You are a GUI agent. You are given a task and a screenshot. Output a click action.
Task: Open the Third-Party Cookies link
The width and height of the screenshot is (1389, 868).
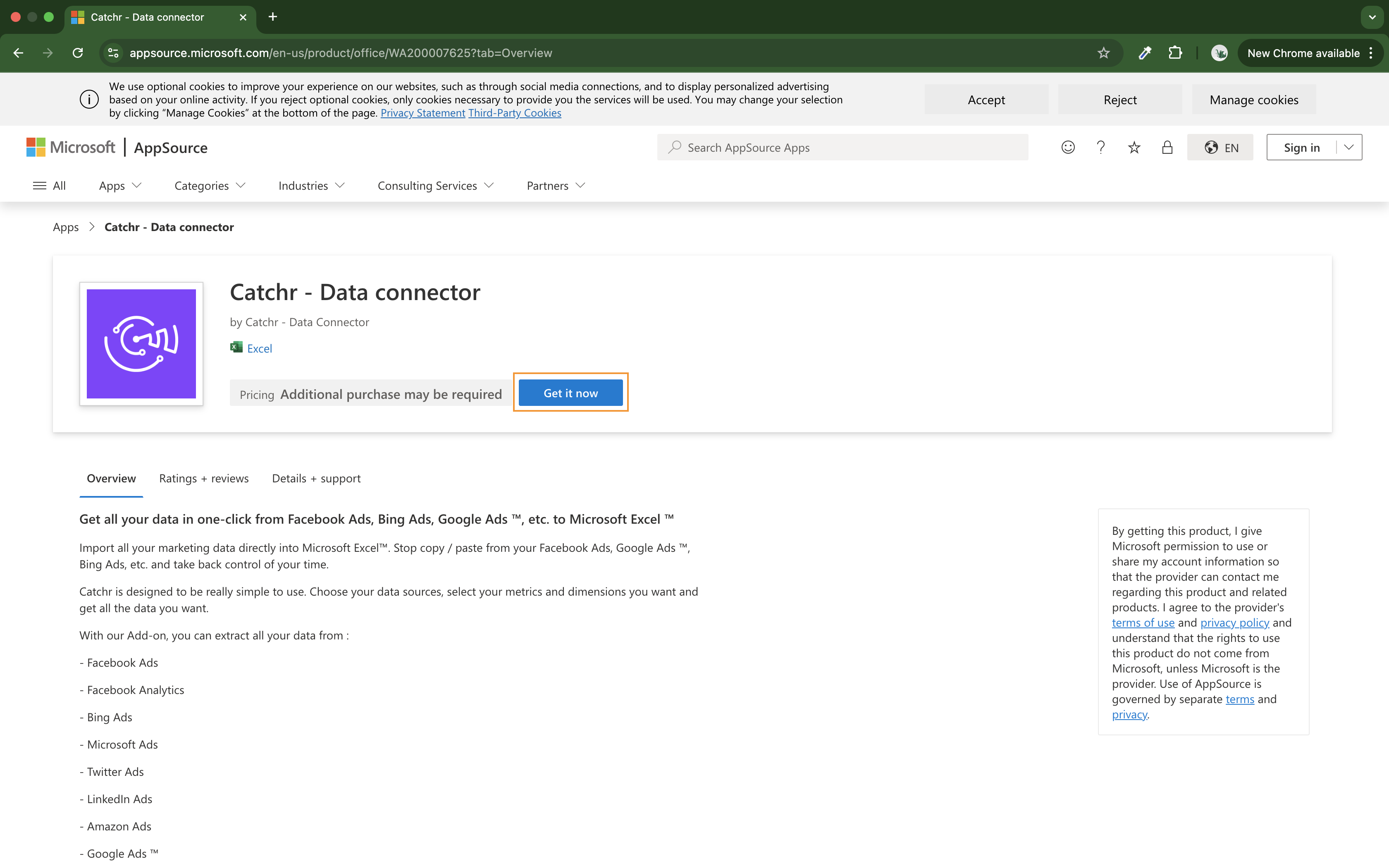point(514,113)
